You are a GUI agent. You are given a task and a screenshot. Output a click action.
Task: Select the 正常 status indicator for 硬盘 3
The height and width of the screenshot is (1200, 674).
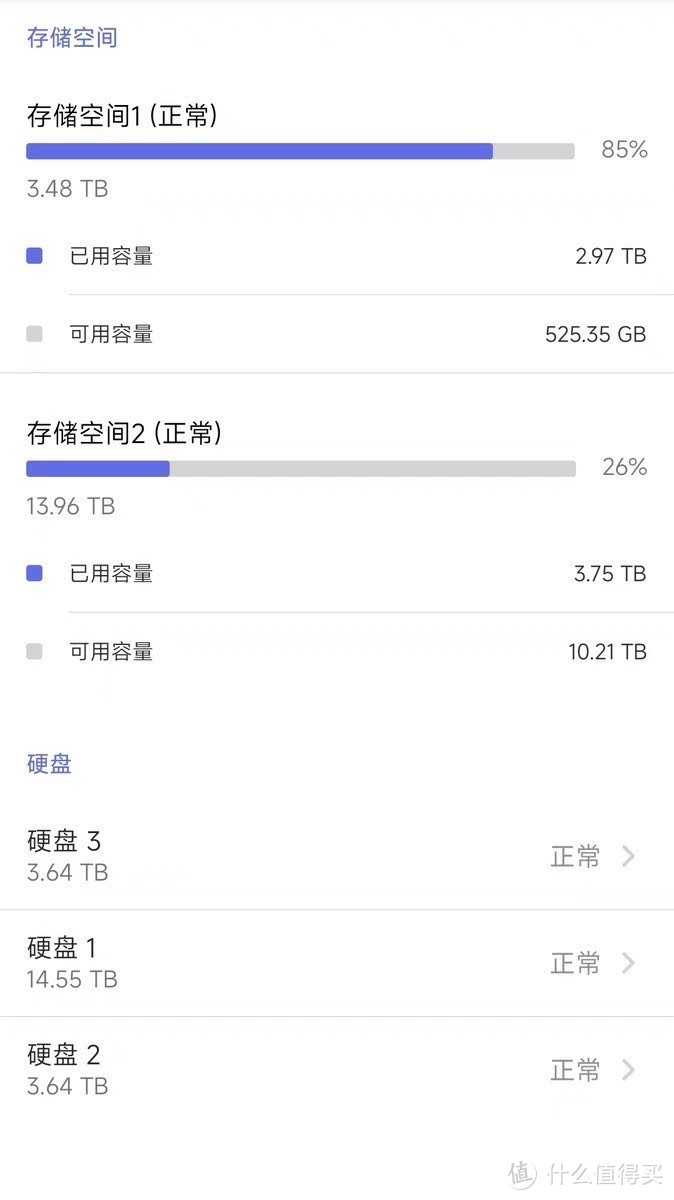(x=576, y=856)
